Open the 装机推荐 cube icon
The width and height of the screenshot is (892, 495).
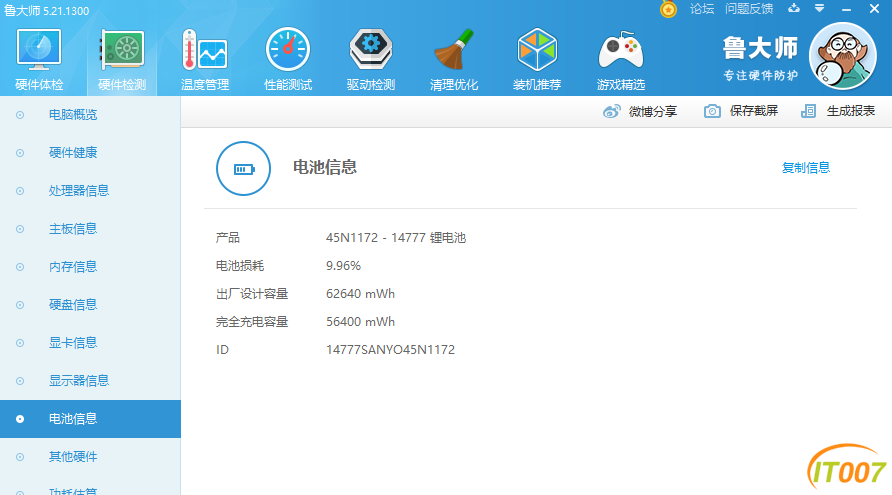point(537,60)
